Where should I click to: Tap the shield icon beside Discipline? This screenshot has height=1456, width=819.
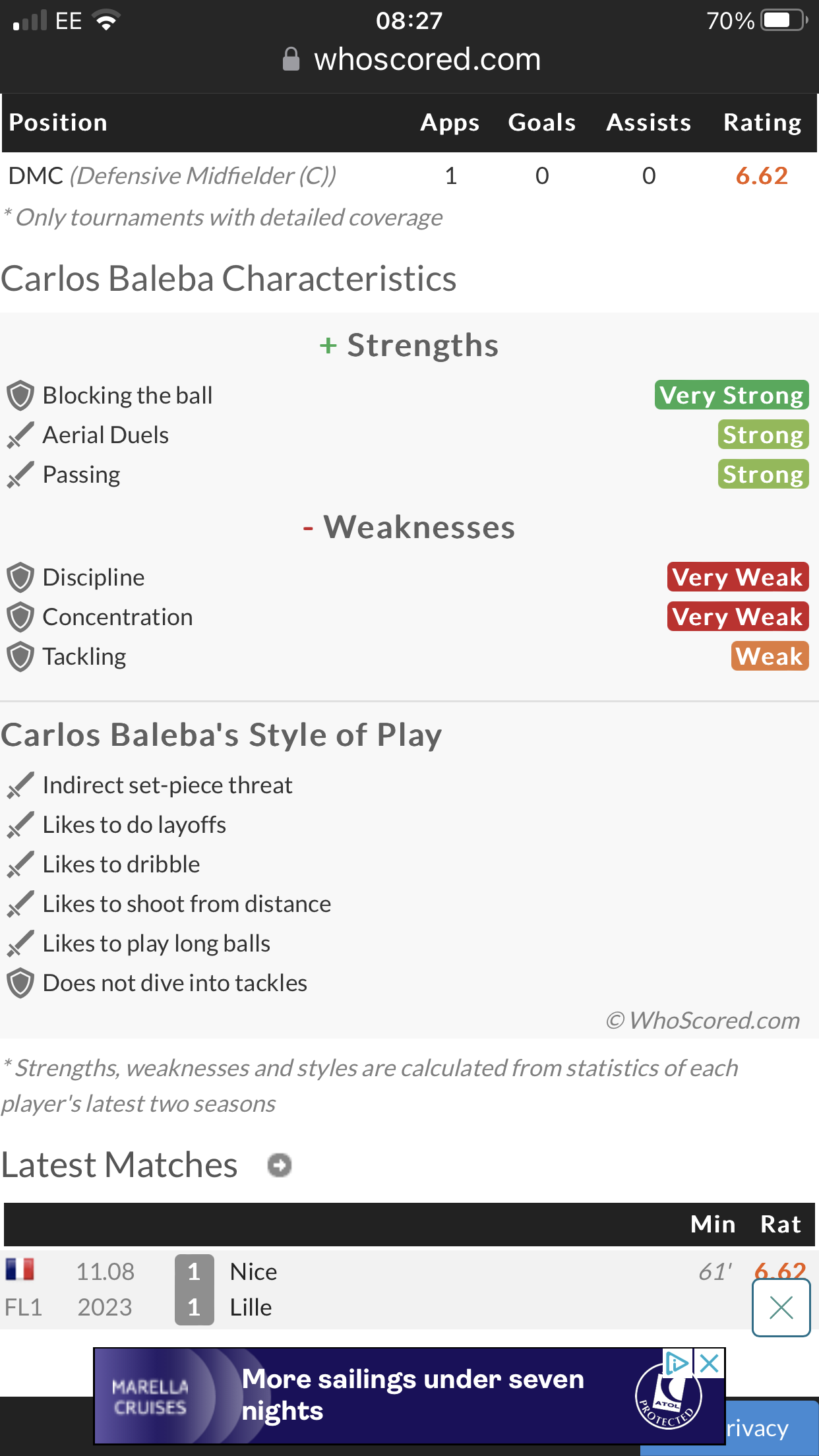coord(20,578)
